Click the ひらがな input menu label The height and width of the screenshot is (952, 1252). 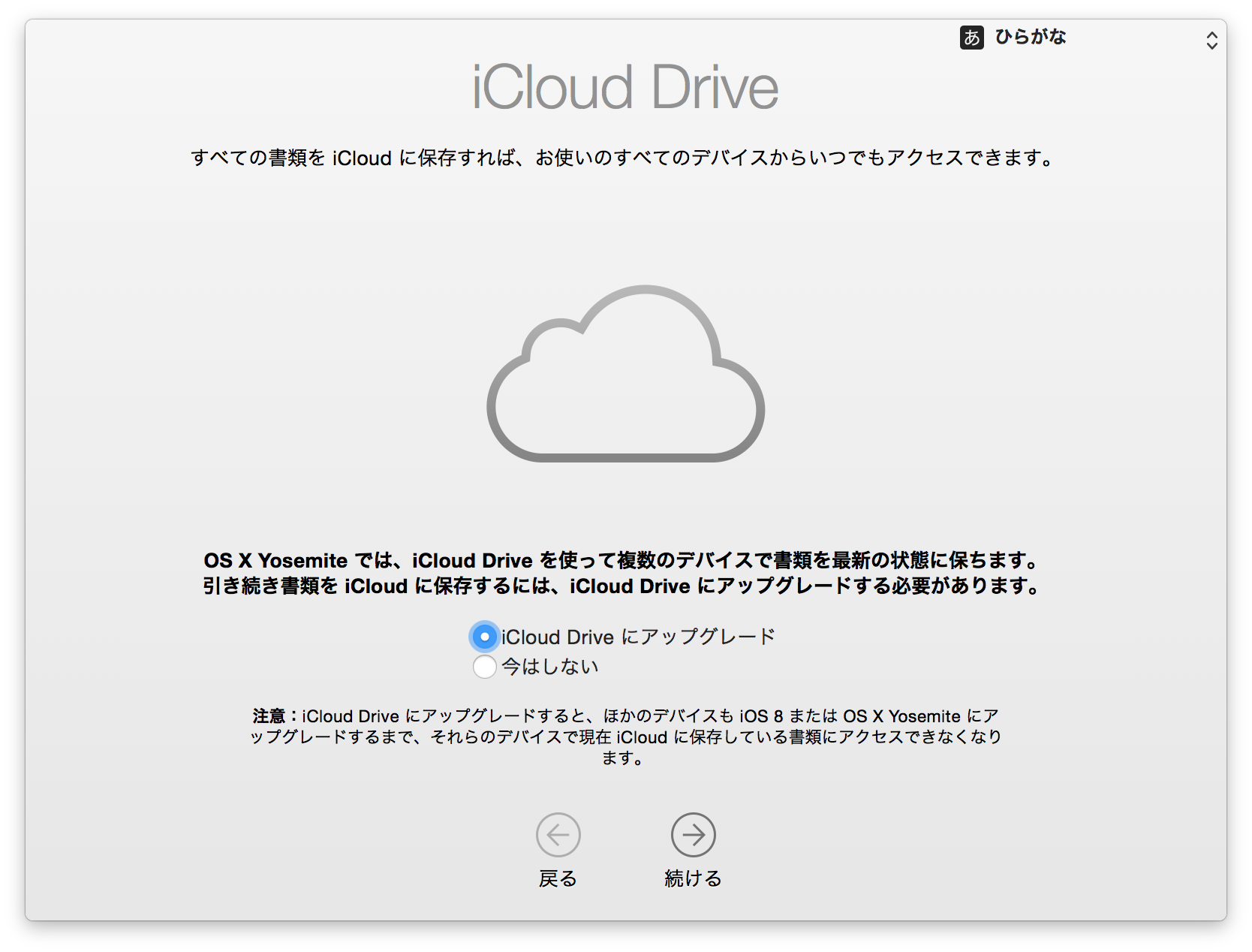1030,37
